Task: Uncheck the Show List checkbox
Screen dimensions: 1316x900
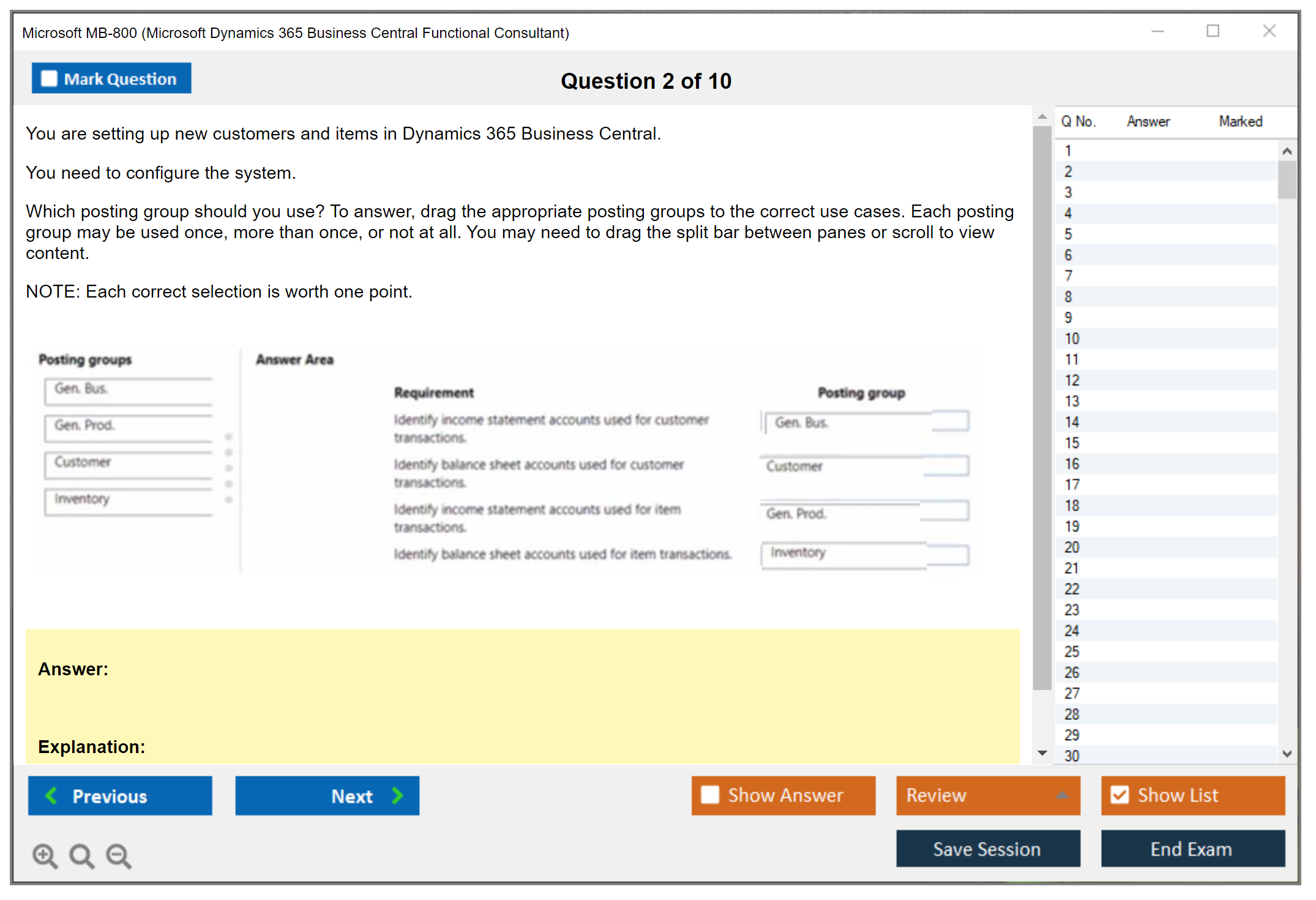Action: coord(1120,795)
